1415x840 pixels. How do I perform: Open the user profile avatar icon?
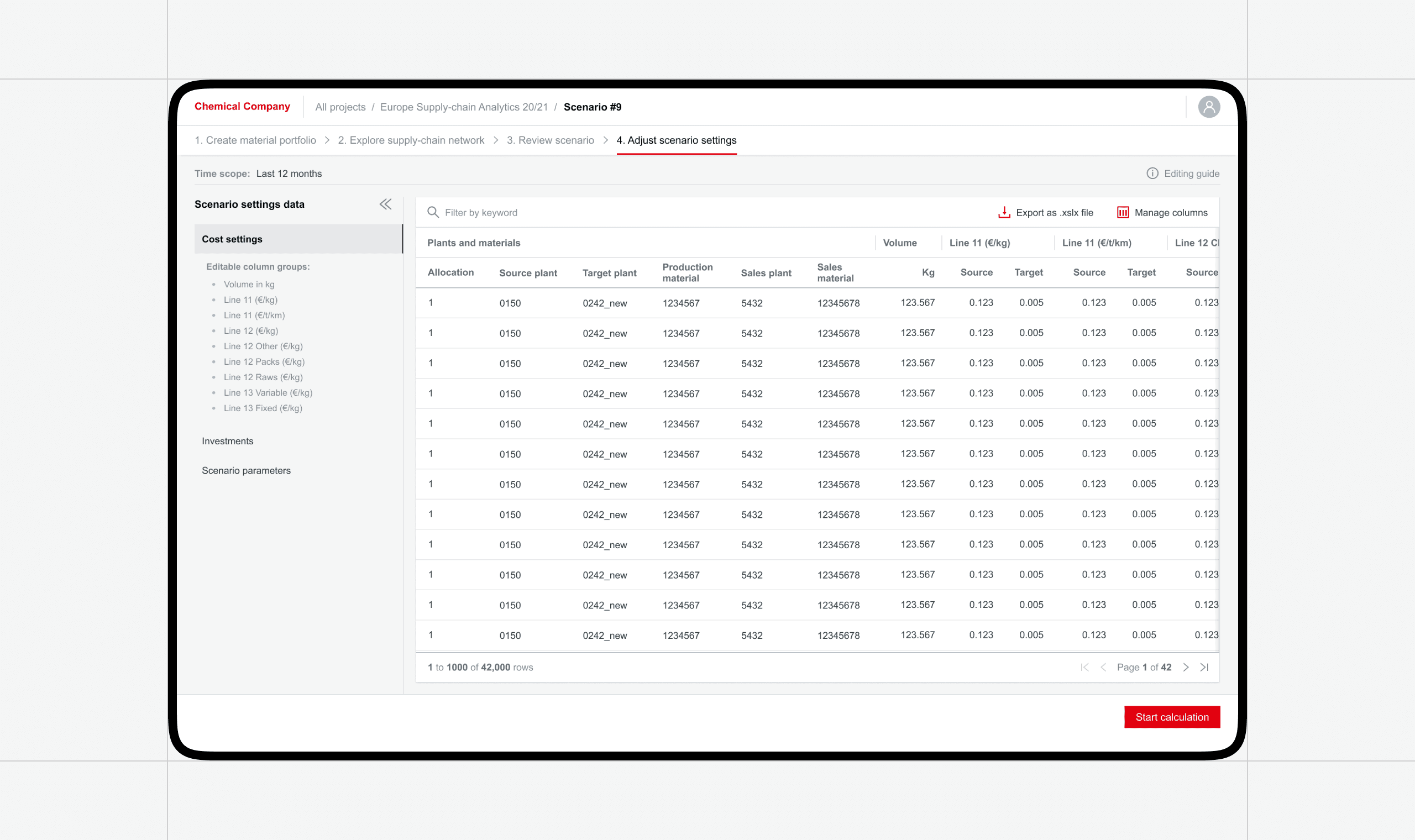pyautogui.click(x=1208, y=107)
